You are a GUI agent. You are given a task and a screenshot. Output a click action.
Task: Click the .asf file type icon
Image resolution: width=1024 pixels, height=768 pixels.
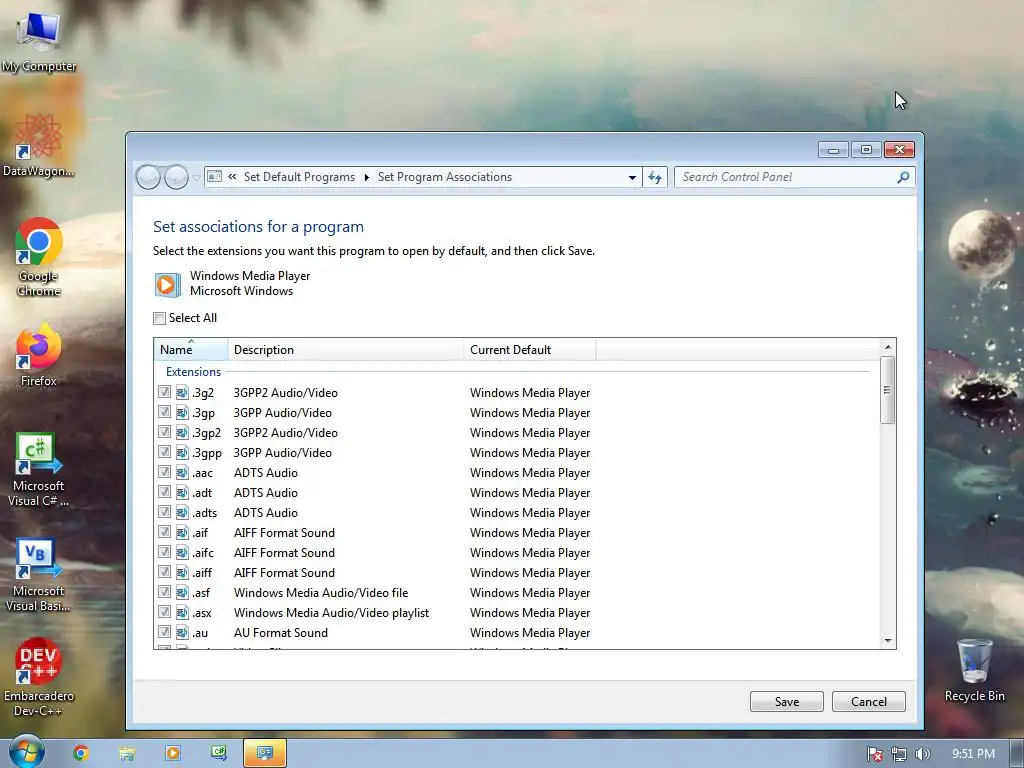[x=182, y=592]
